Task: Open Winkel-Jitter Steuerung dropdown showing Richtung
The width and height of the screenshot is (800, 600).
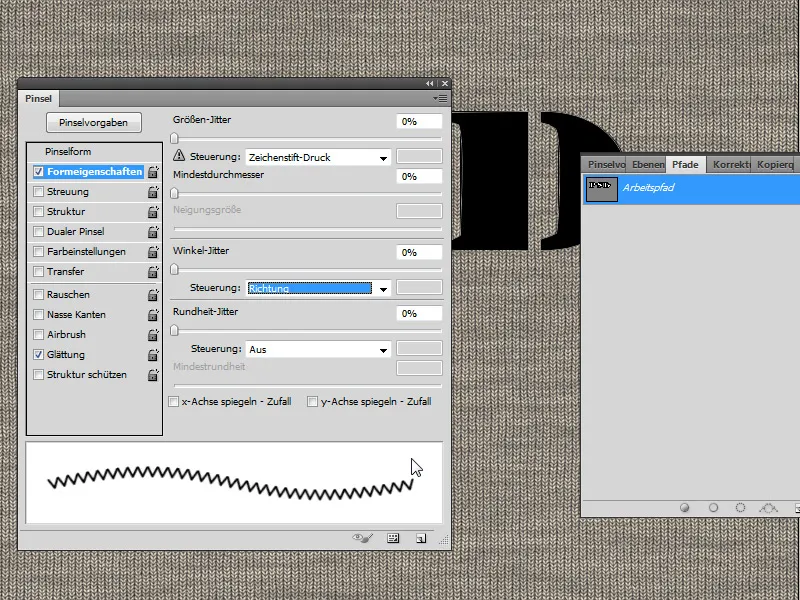Action: click(x=318, y=288)
